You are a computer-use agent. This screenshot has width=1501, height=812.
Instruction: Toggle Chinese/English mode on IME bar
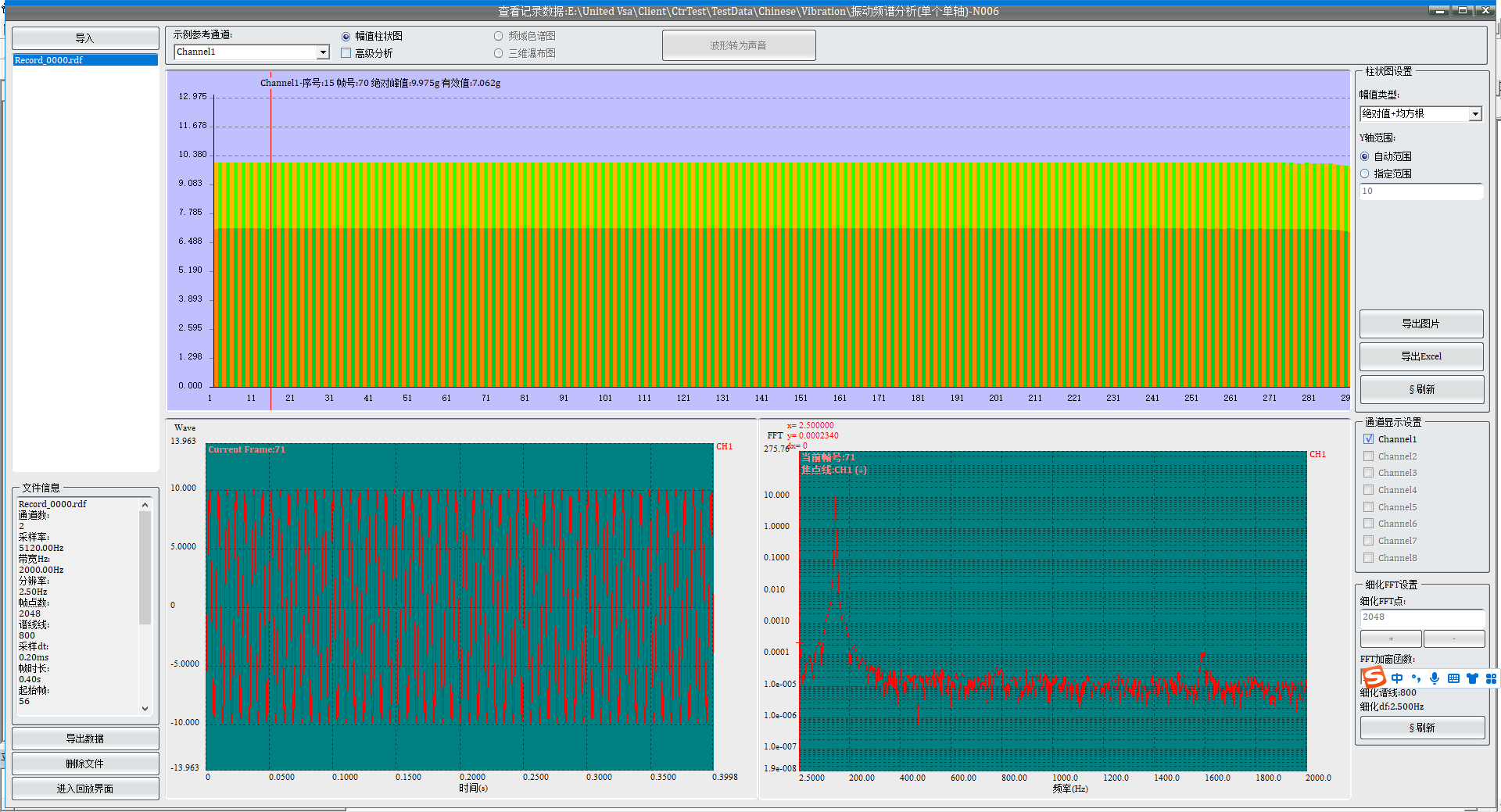(x=1397, y=678)
